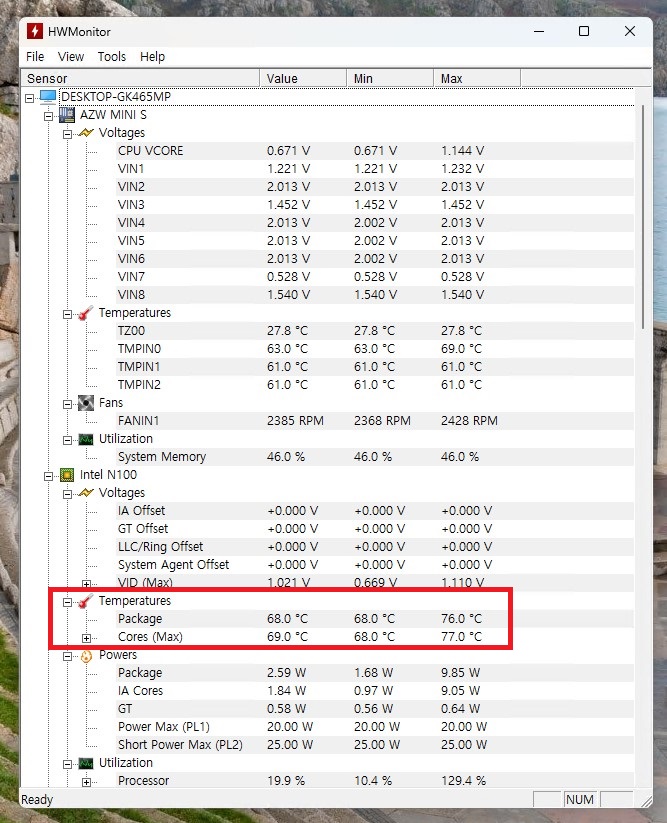The image size is (667, 823).
Task: Collapse Voltages under AZW MINI S
Action: [68, 134]
